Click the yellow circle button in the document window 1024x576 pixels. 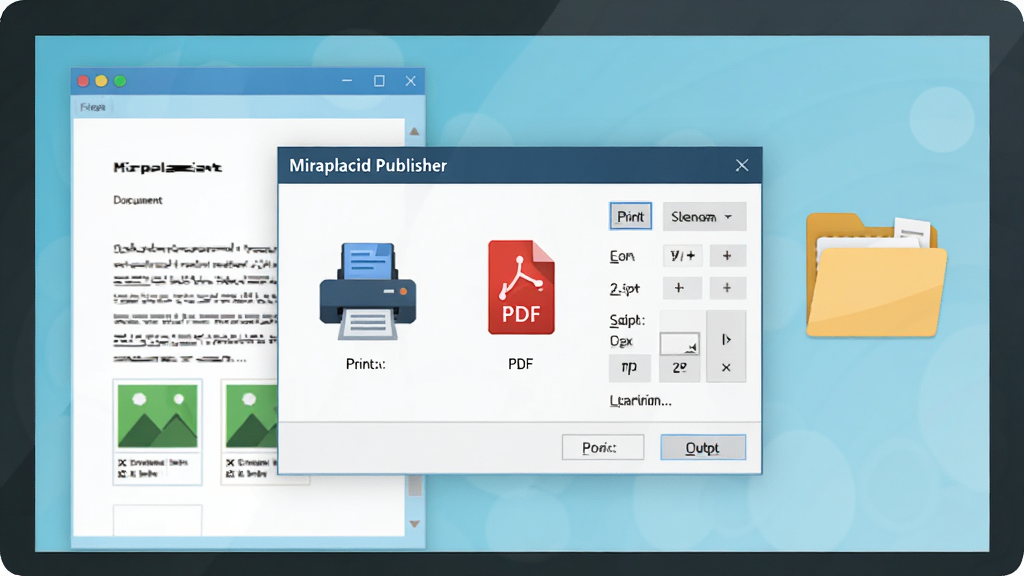[x=101, y=81]
